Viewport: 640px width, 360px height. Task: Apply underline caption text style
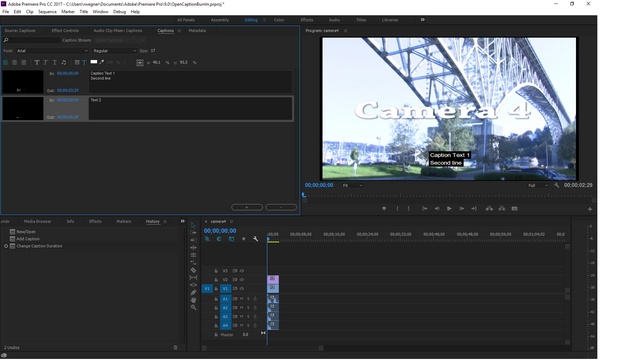click(55, 62)
